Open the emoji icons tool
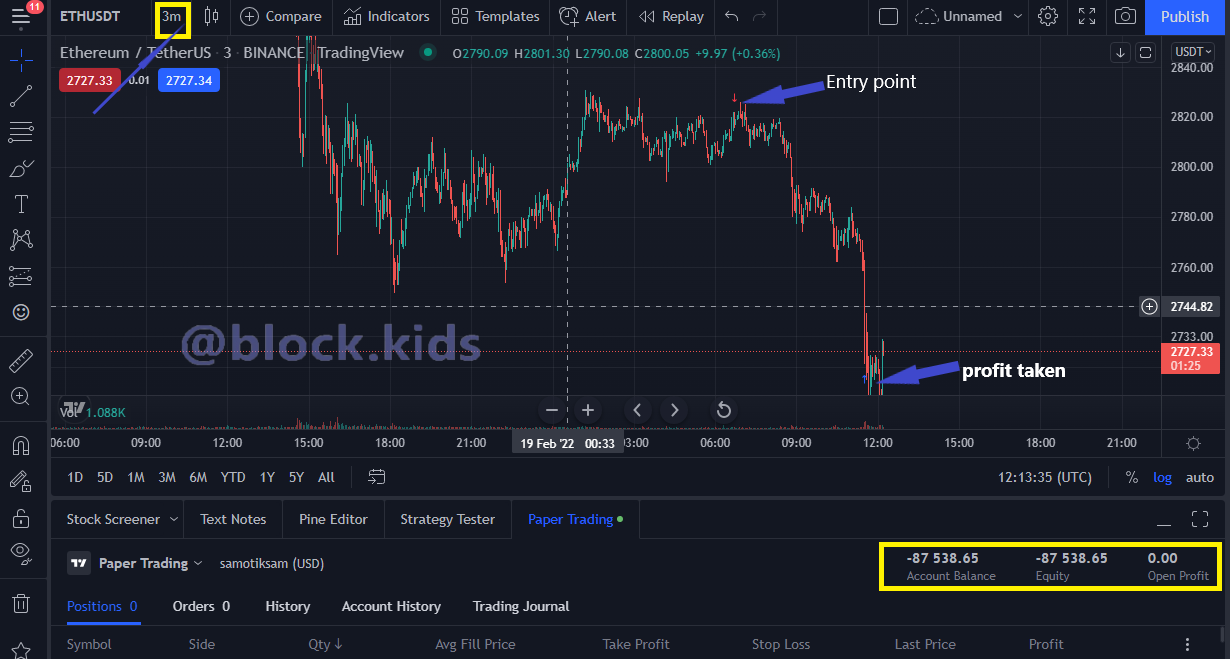Screen dimensions: 1230x659 pos(21,312)
